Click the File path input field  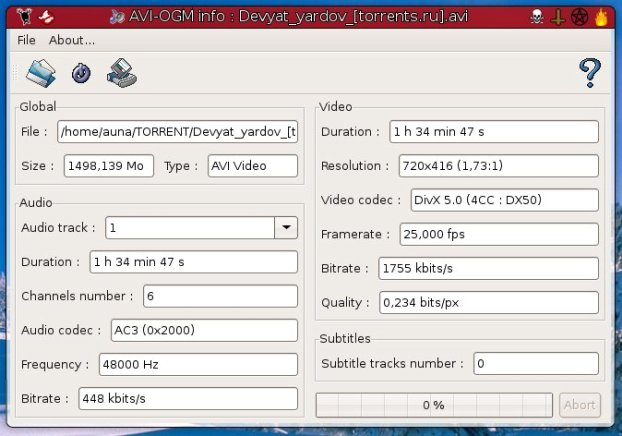(x=177, y=132)
